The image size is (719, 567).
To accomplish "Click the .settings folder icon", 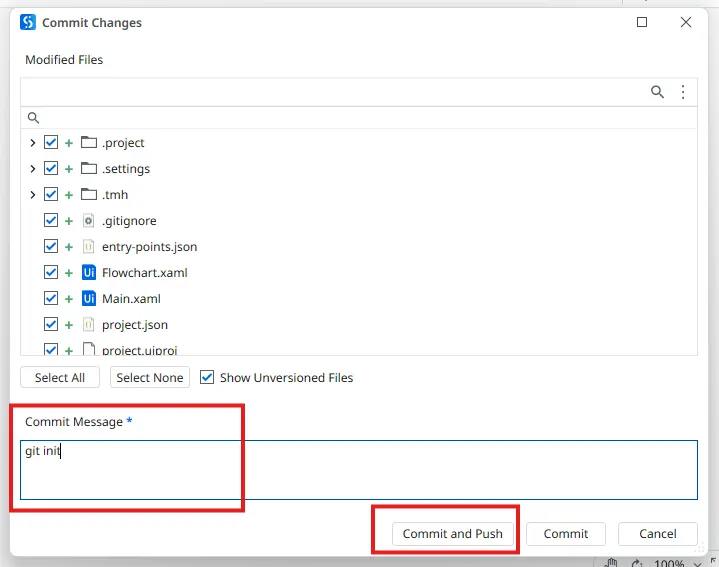I will tap(88, 169).
